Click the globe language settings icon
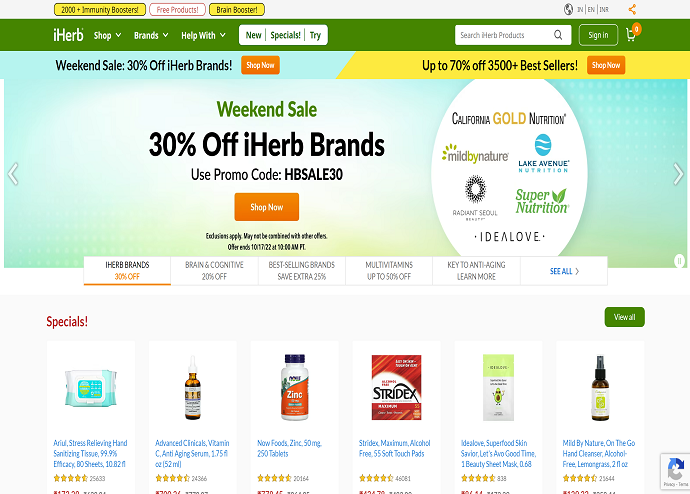Viewport: 690px width, 494px height. pos(568,9)
